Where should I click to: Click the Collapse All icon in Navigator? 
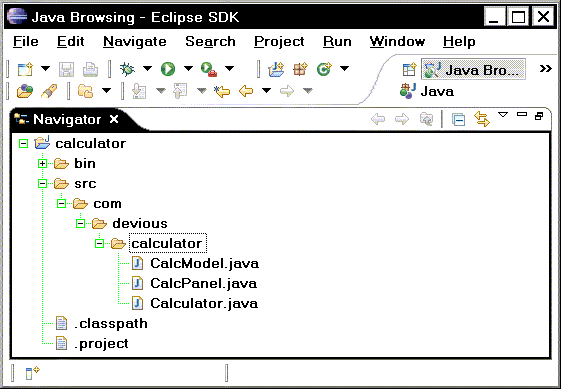pyautogui.click(x=459, y=119)
